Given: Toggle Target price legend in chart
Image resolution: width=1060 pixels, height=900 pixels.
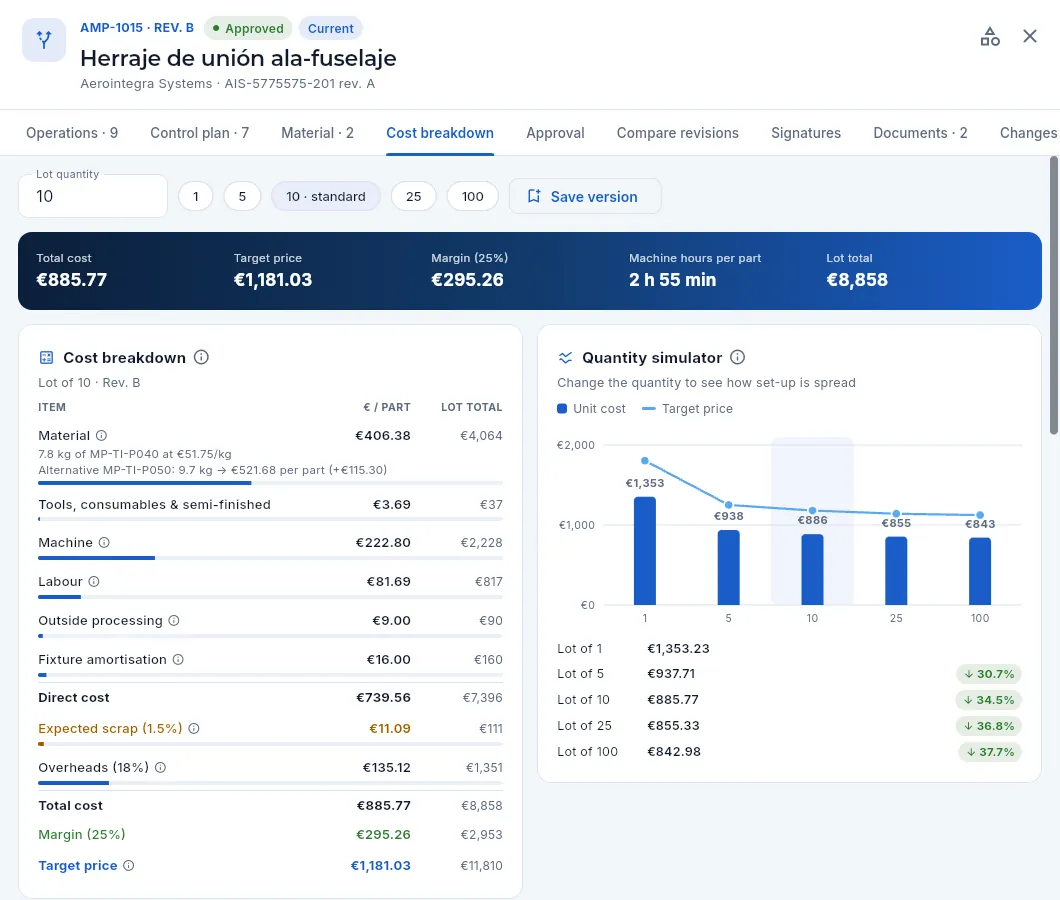Looking at the screenshot, I should (688, 408).
